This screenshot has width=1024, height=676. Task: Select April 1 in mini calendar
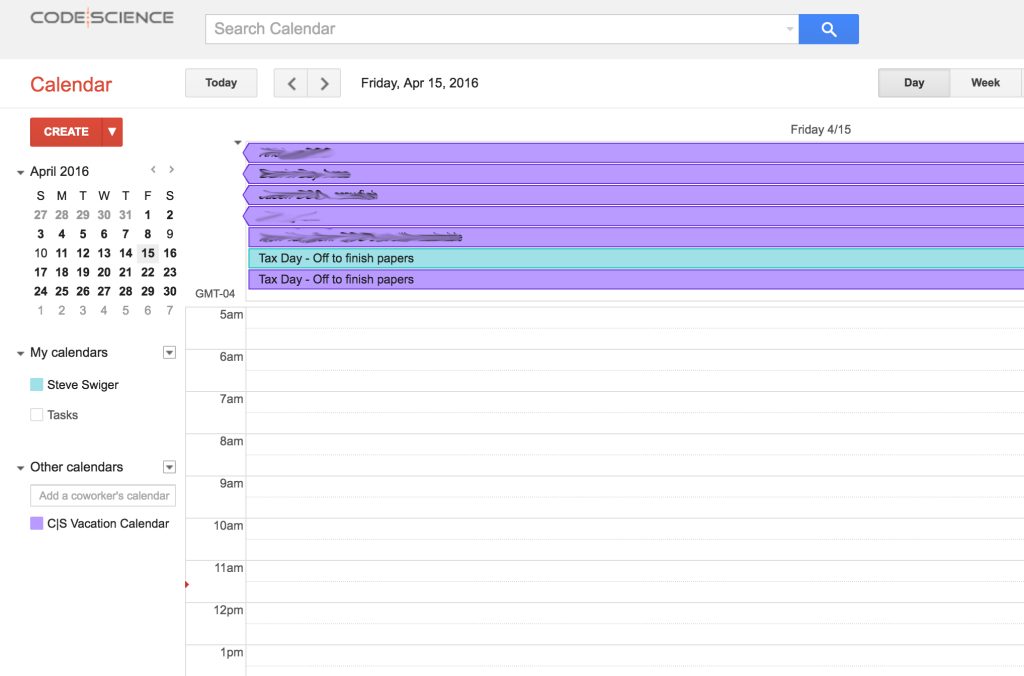[148, 215]
